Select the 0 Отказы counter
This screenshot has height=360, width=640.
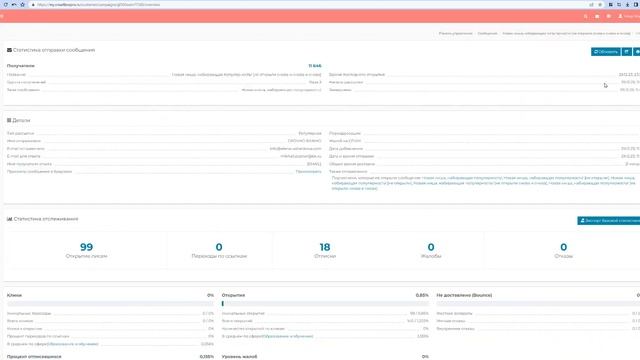pos(564,250)
